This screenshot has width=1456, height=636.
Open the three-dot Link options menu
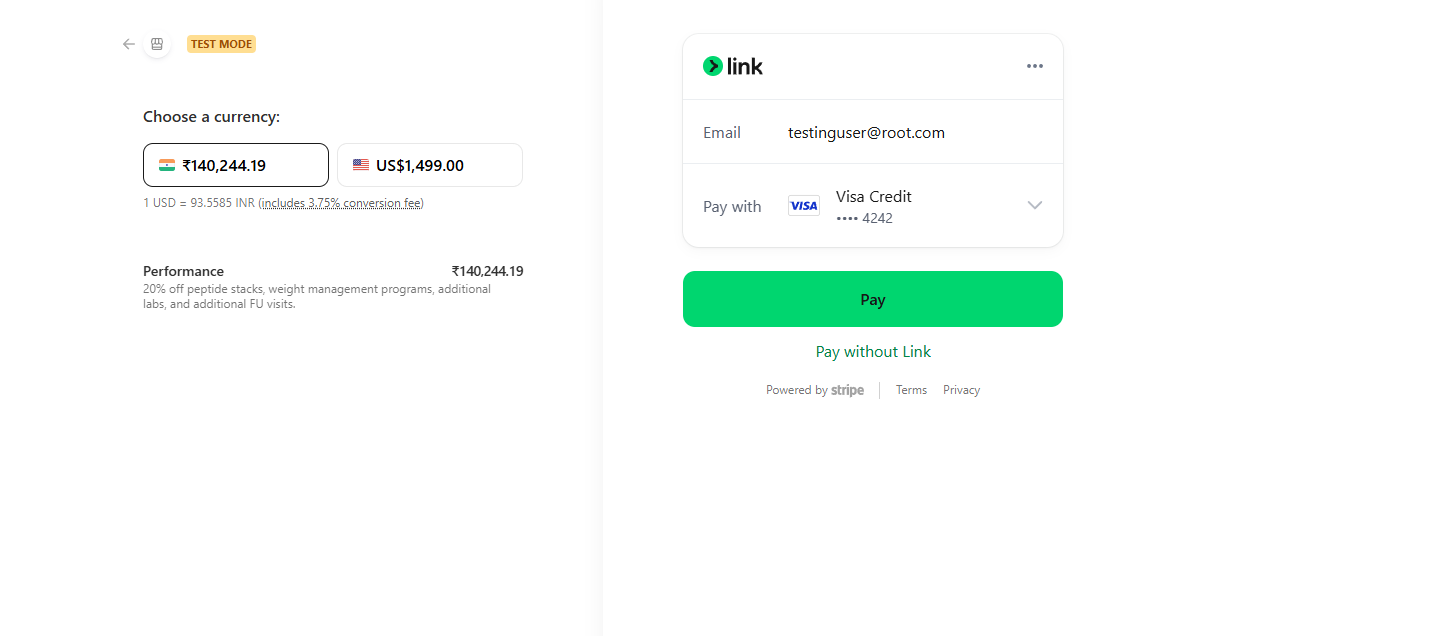(1034, 66)
